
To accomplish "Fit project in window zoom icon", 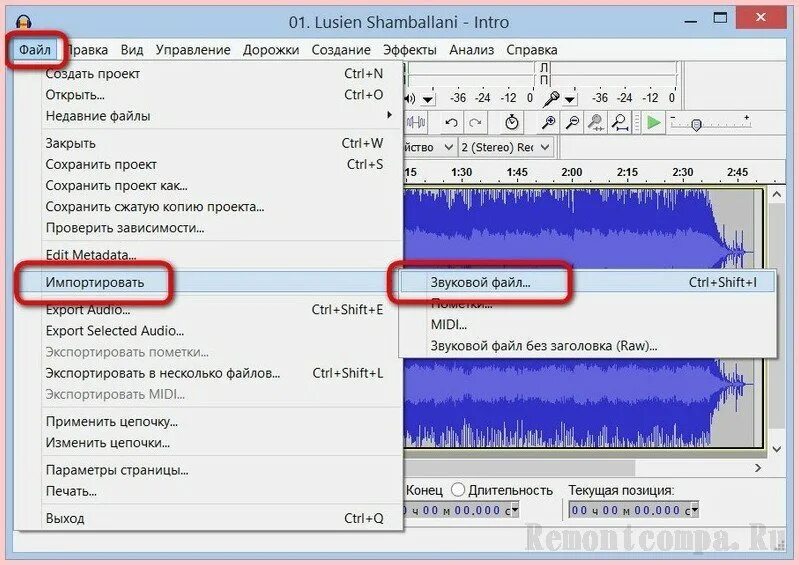I will tap(620, 123).
